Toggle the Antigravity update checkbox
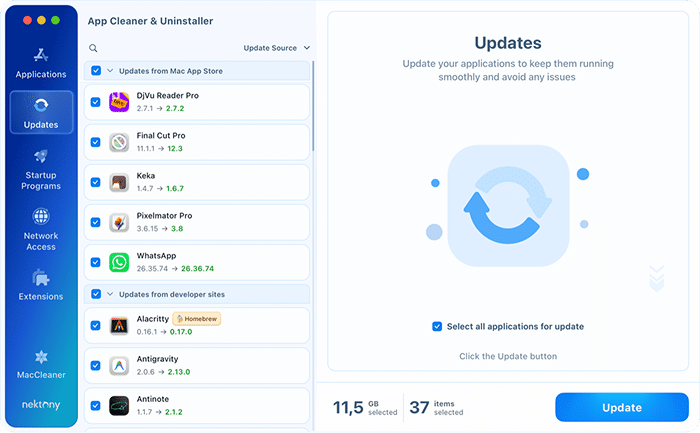This screenshot has height=433, width=700. pyautogui.click(x=96, y=366)
